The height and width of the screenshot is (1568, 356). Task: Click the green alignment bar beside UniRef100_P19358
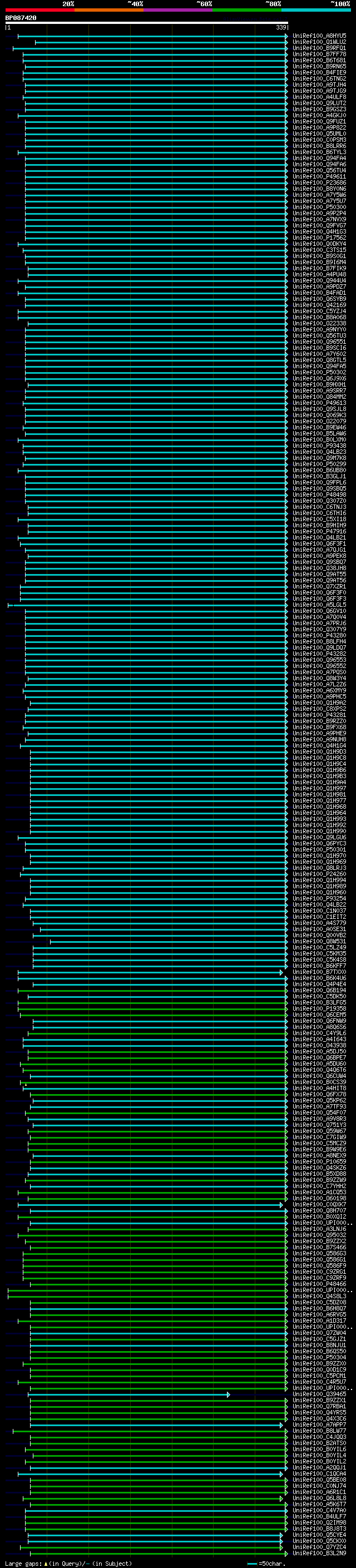click(153, 1008)
